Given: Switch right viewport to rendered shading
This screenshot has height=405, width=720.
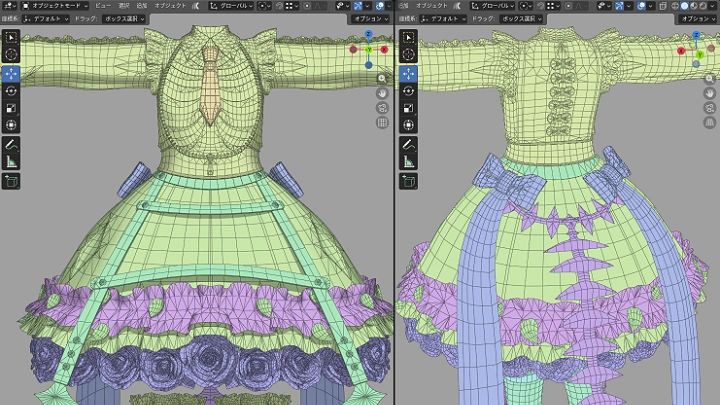Looking at the screenshot, I should click(x=703, y=6).
